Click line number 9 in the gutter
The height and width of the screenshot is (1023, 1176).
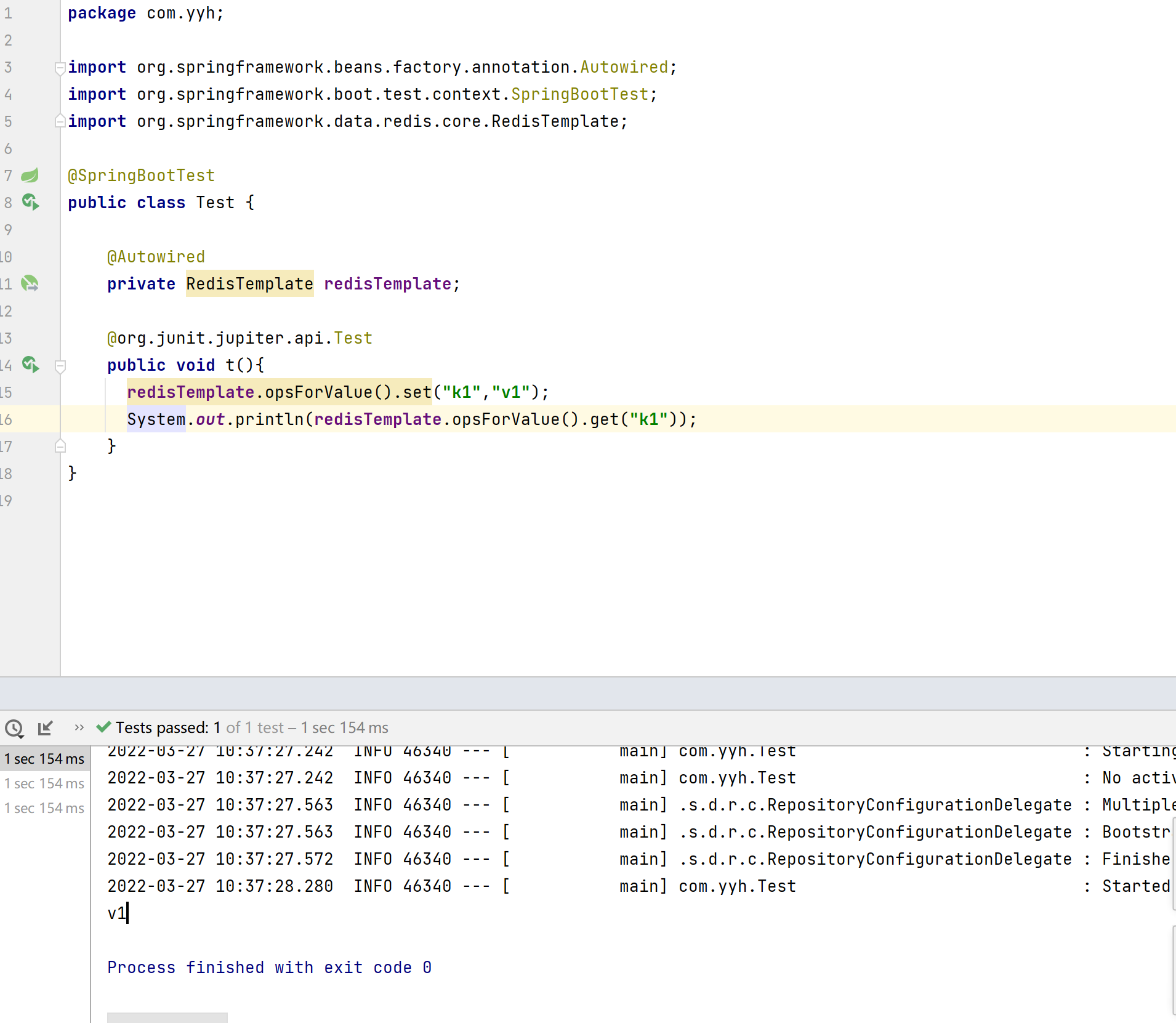8,230
